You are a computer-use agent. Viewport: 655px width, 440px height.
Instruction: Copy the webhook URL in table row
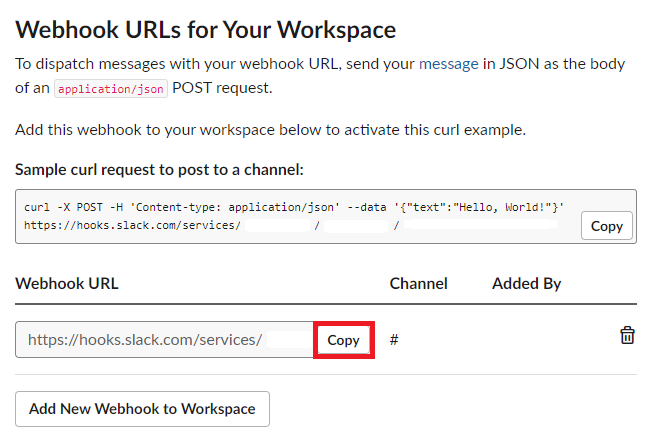click(x=343, y=340)
